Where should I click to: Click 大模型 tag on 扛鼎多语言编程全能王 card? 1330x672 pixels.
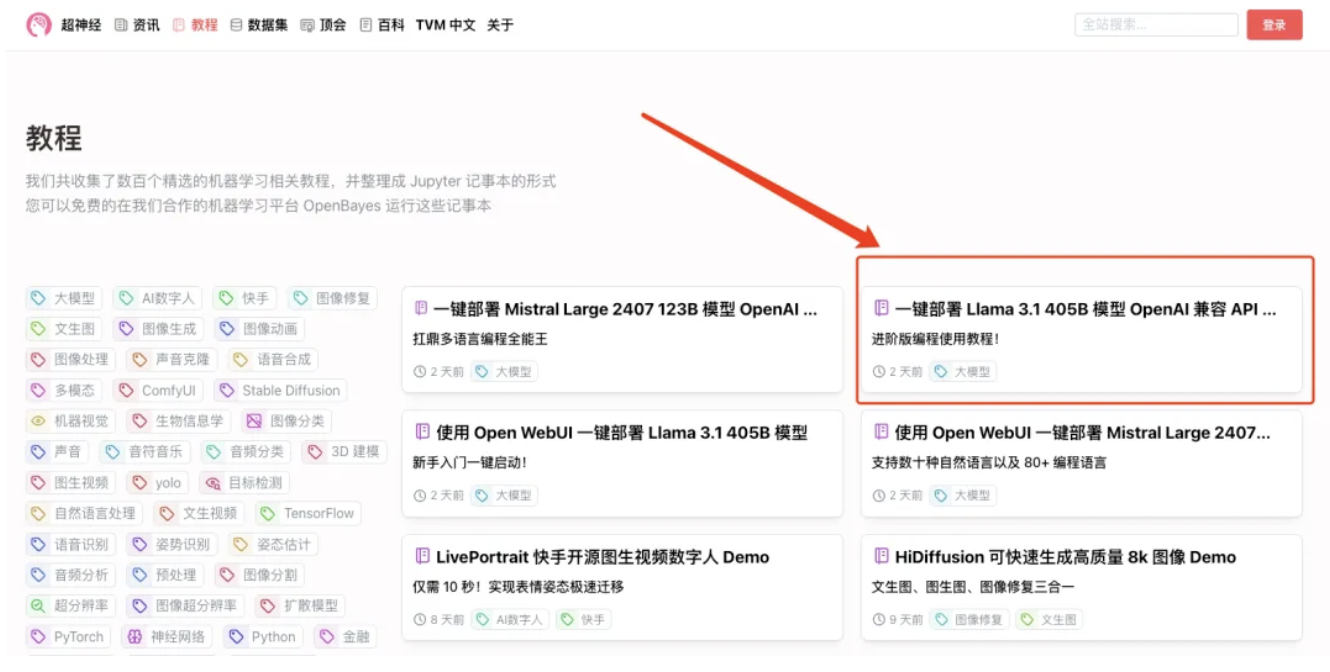tap(504, 372)
